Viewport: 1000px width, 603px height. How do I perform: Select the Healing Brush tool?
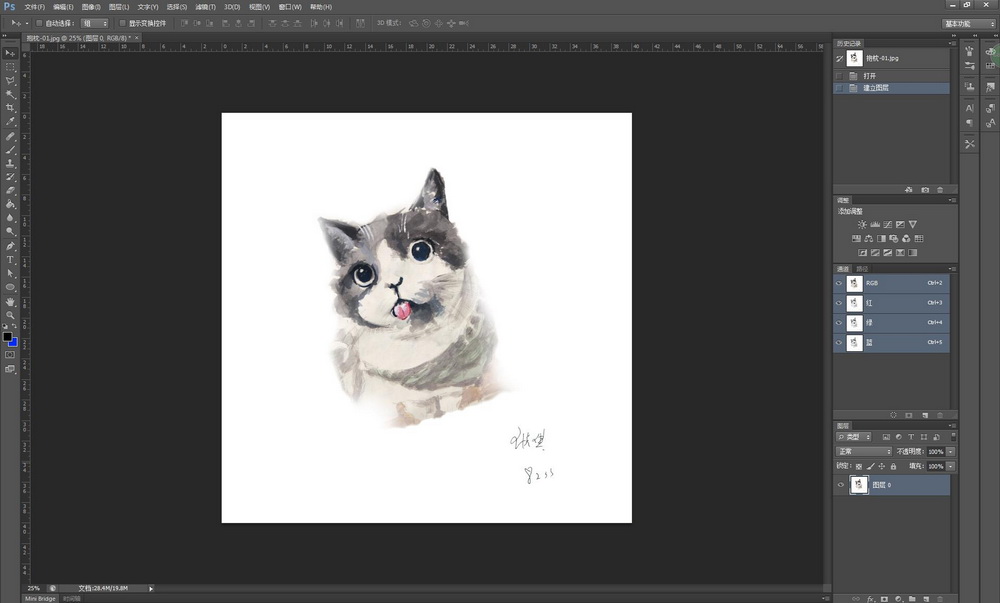point(10,136)
